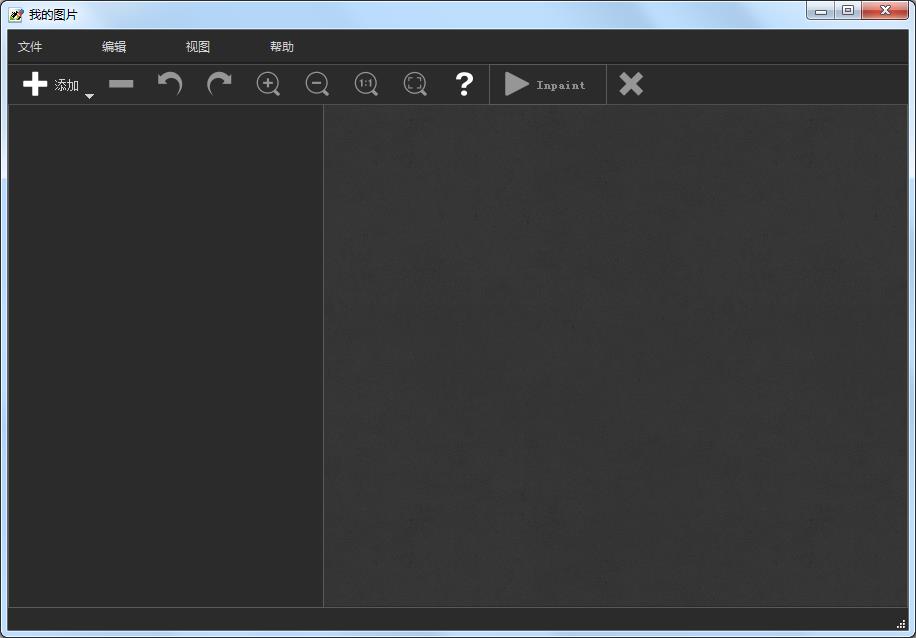Viewport: 916px width, 638px height.
Task: Zoom in with the plus magnifier
Action: [x=268, y=84]
